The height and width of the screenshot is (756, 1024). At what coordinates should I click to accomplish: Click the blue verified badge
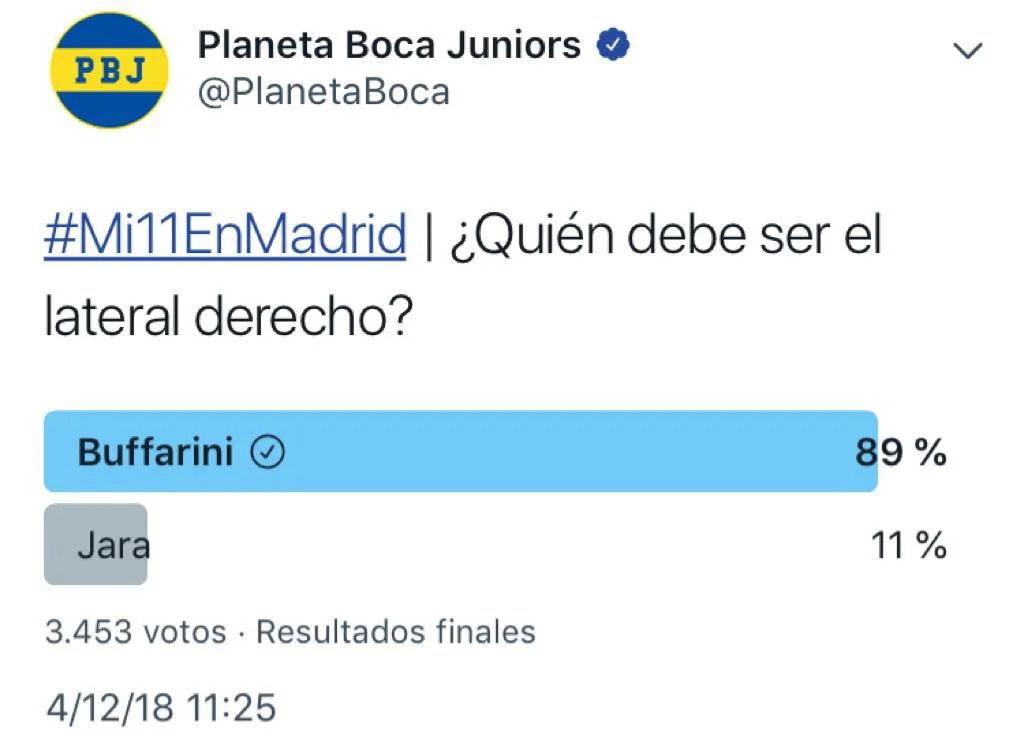point(612,45)
